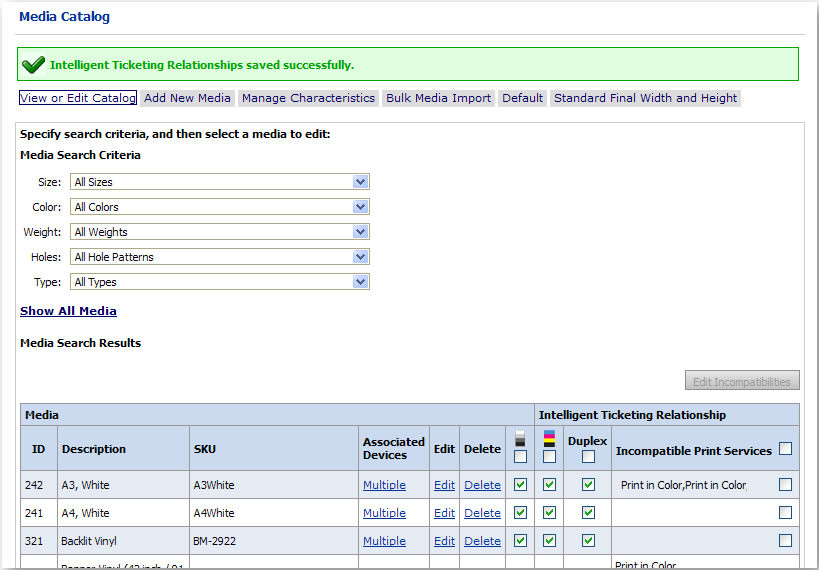Viewport: 819px width, 570px height.
Task: Select Incompatible Print Services checkbox for Backlit Vinyl
Action: click(x=785, y=541)
